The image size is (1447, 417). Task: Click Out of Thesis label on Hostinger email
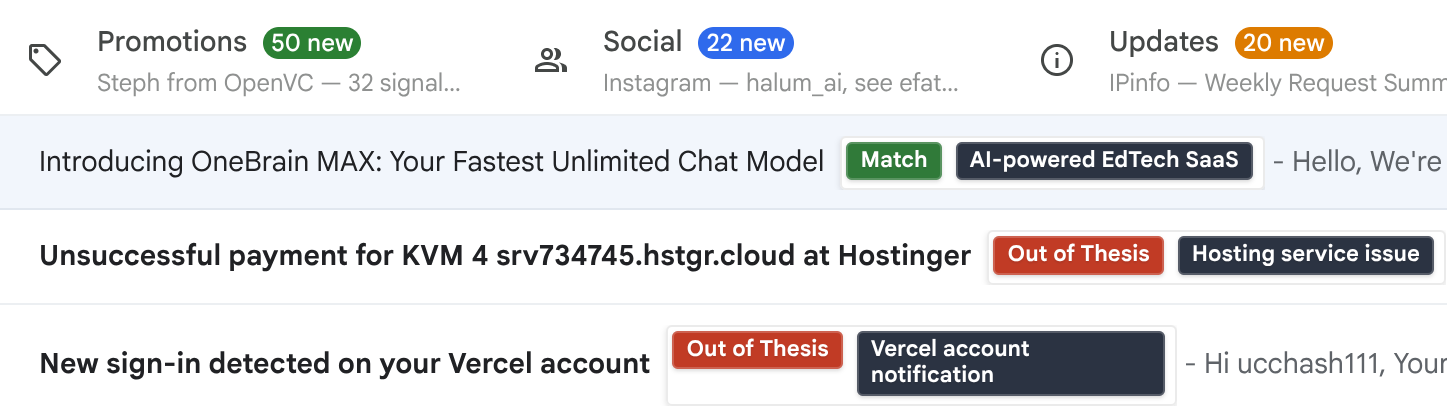(1079, 254)
